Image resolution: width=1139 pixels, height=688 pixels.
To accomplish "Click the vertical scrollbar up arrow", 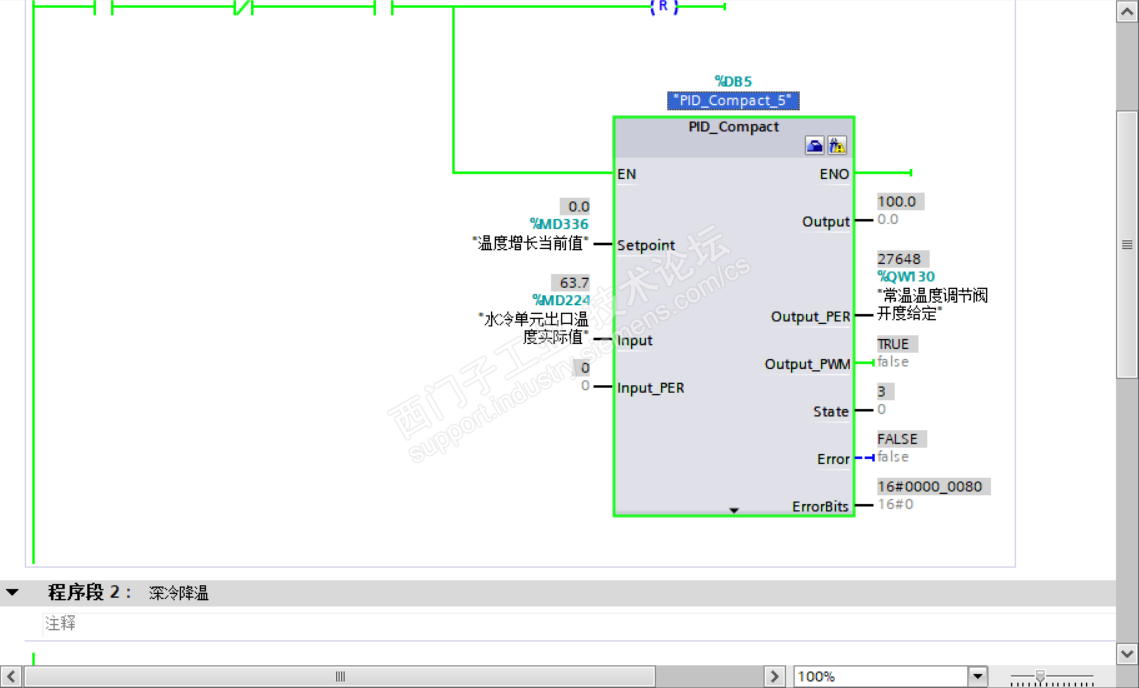I will [x=1127, y=11].
